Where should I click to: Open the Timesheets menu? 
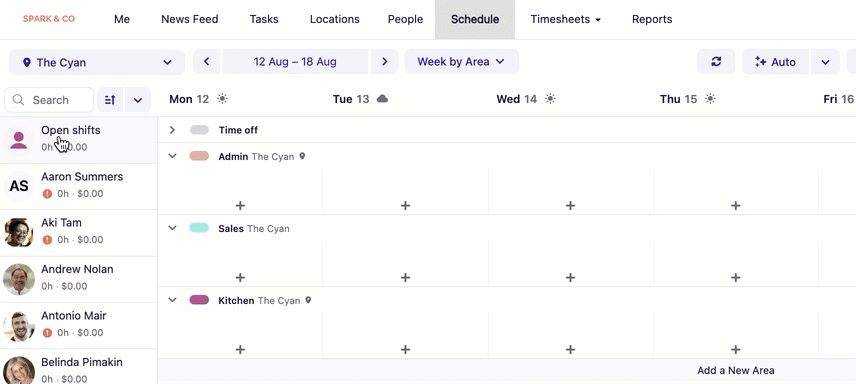pyautogui.click(x=566, y=19)
